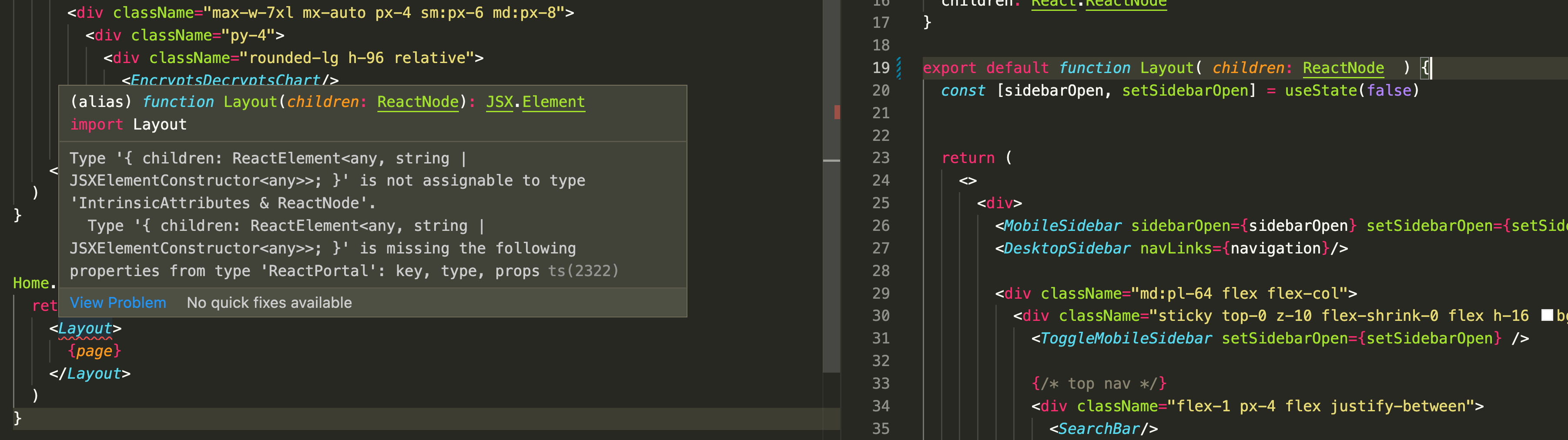Select line number 23 in the gutter
This screenshot has height=440, width=1568.
tap(881, 158)
